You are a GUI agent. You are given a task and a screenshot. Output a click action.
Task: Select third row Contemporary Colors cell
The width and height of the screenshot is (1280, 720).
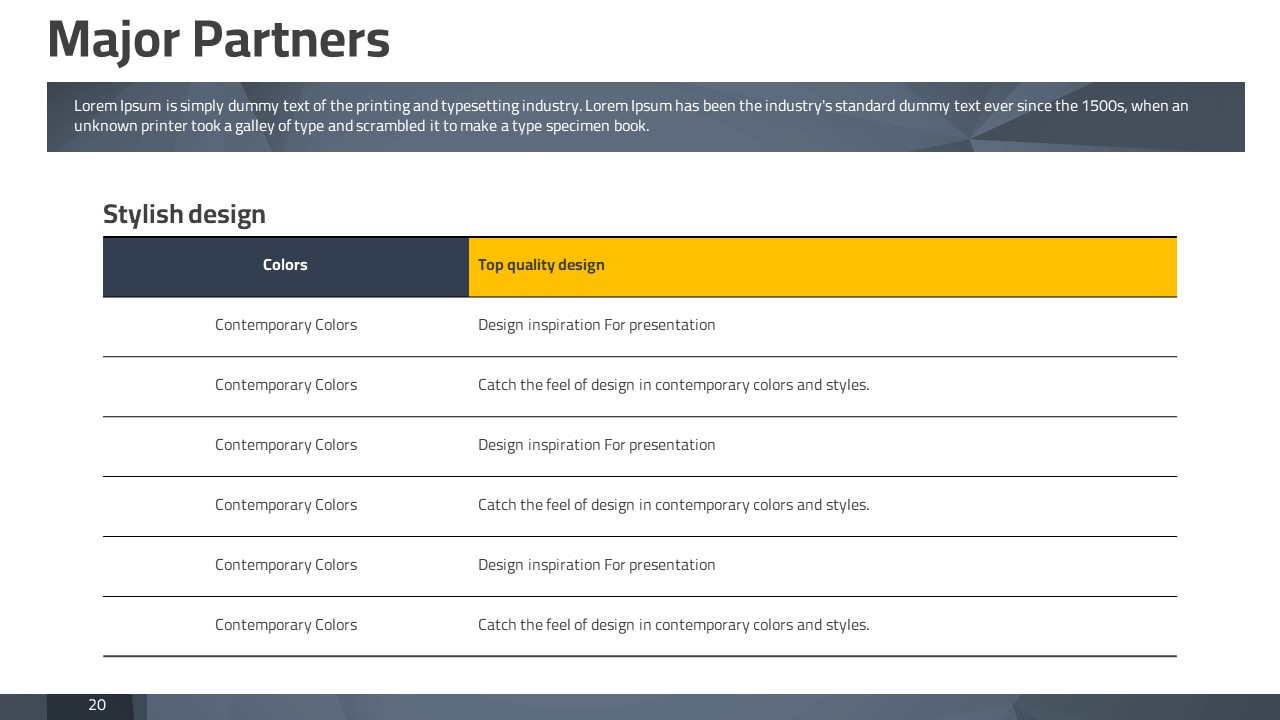click(x=286, y=447)
